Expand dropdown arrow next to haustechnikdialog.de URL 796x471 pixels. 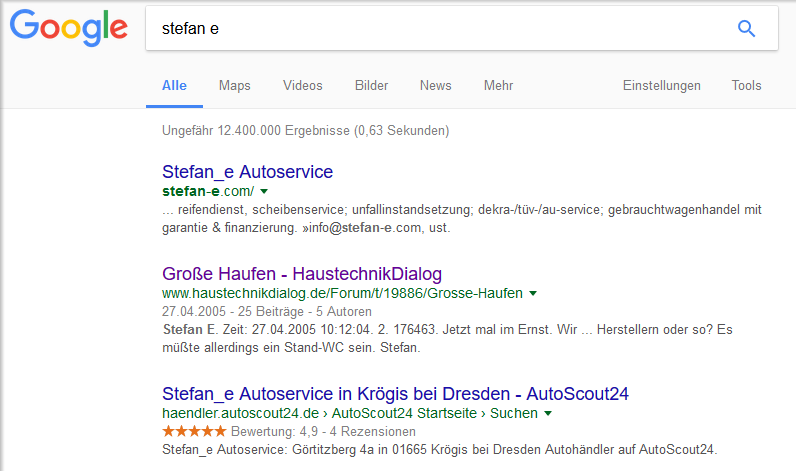(x=533, y=293)
